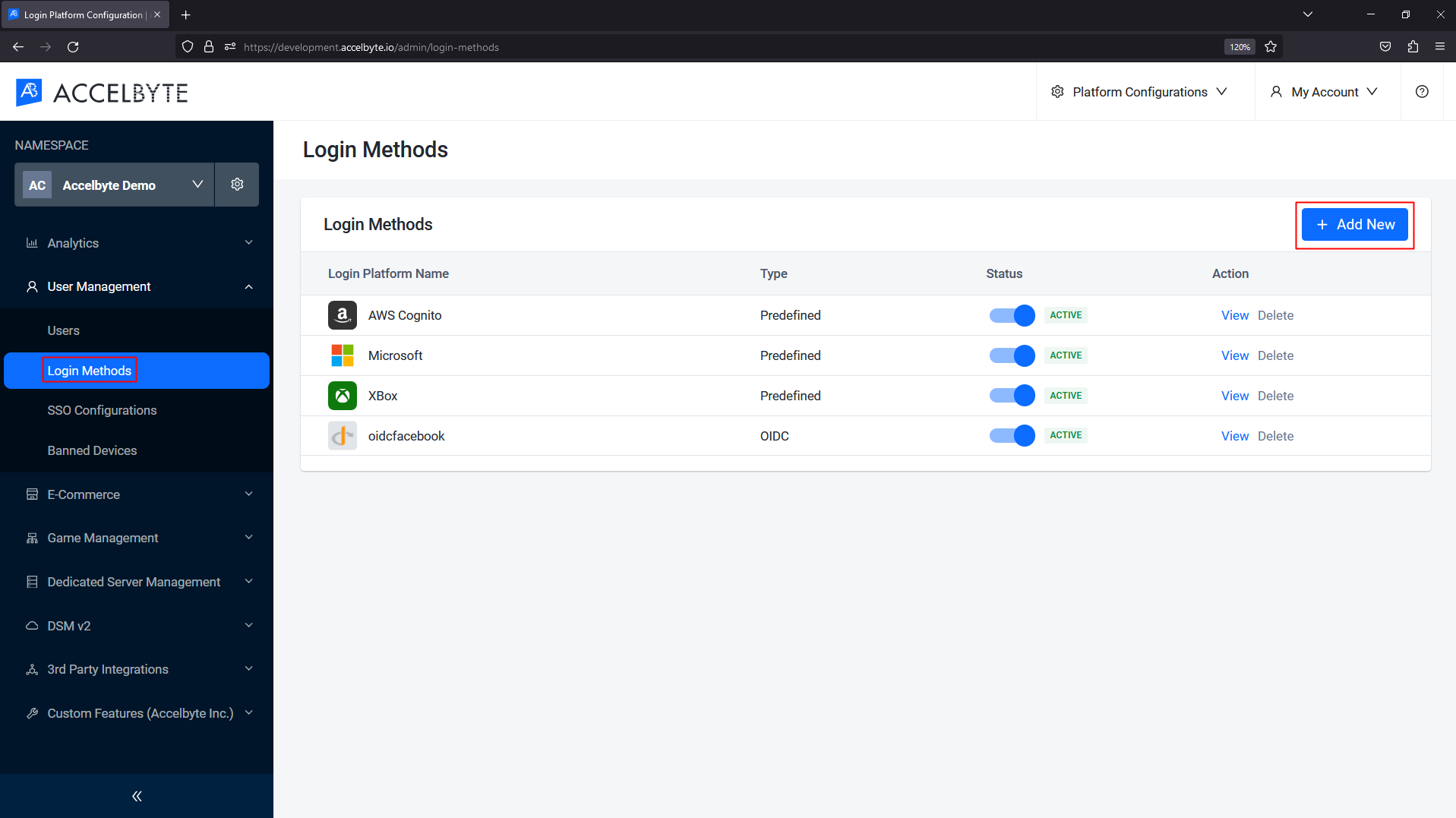The image size is (1456, 818).
Task: Go back in browser history
Action: [x=18, y=47]
